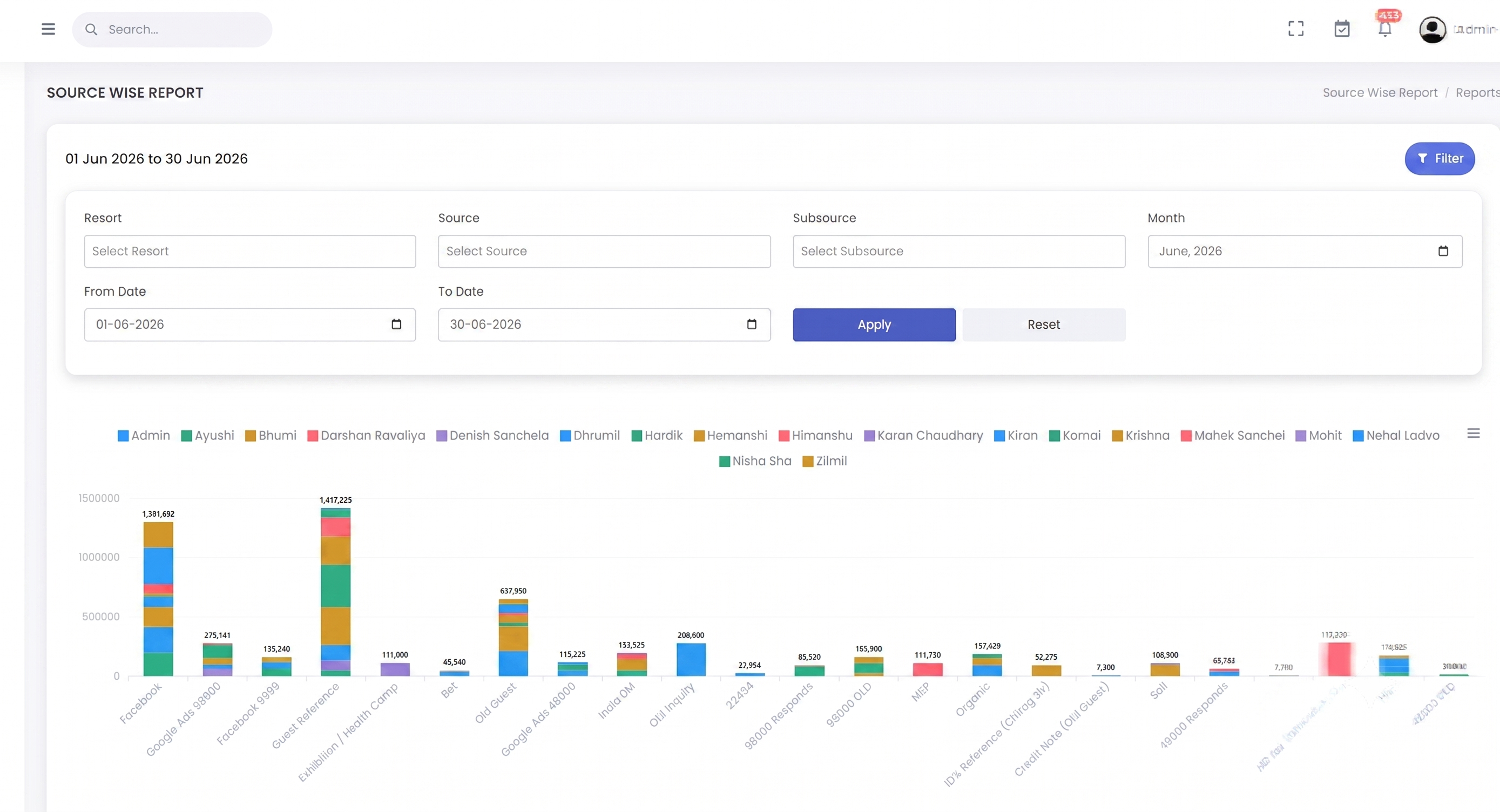This screenshot has height=812, width=1500.
Task: Open the Select Resort dropdown
Action: [x=250, y=252]
